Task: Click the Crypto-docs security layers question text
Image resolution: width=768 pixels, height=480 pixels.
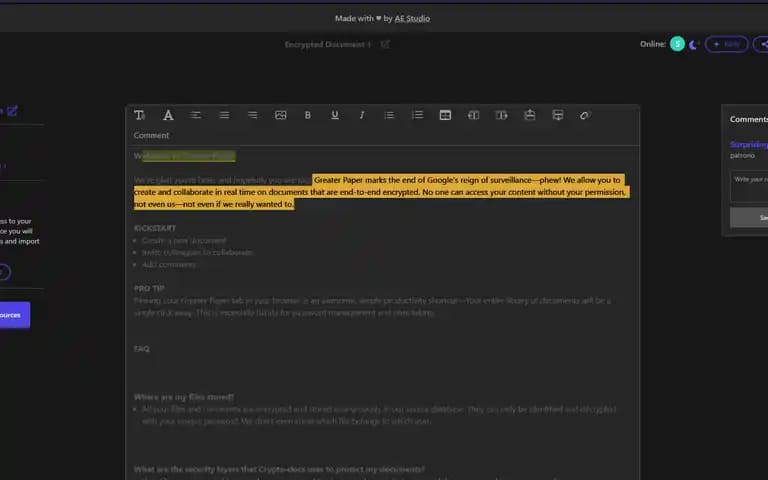Action: (x=279, y=469)
